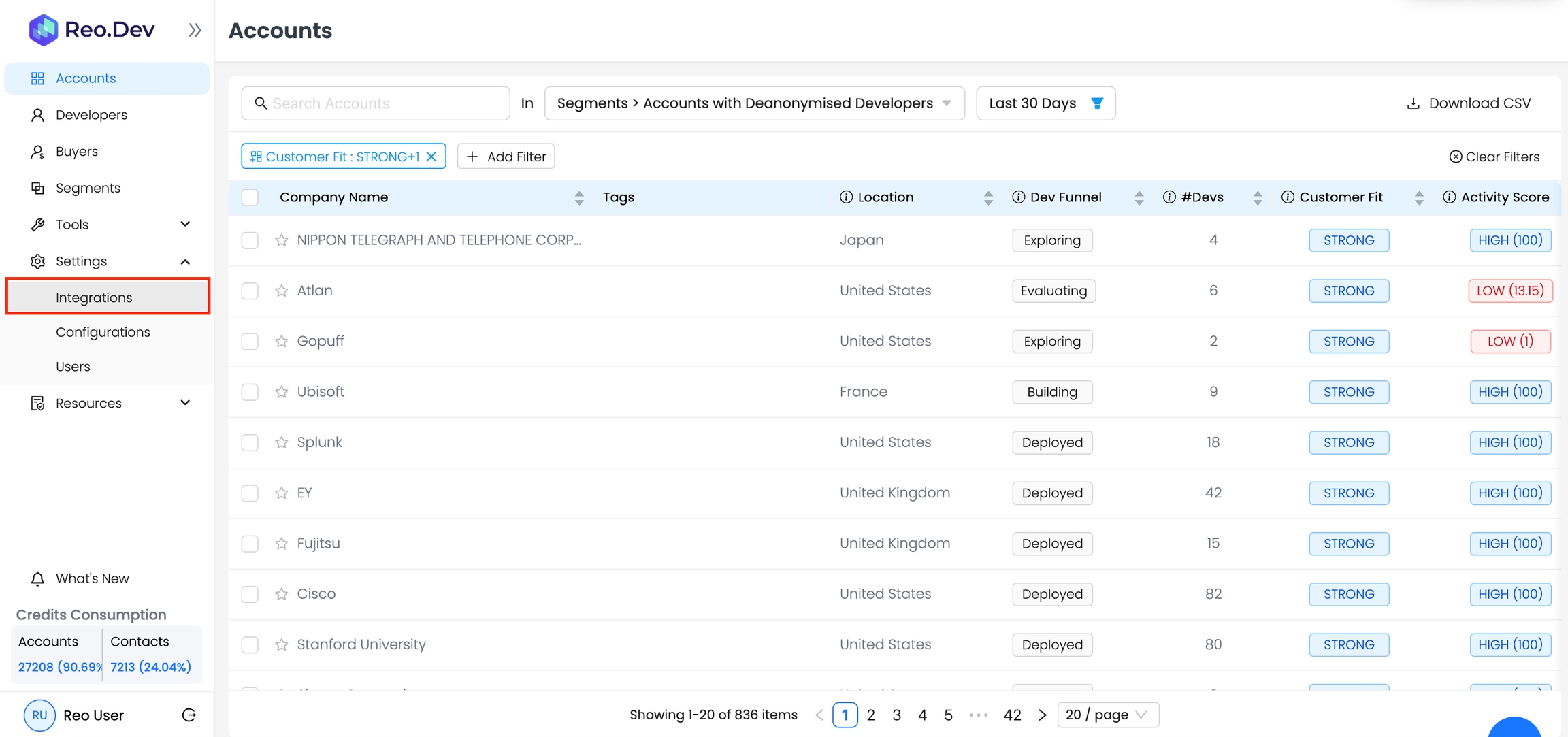Click the Location column info icon

tap(846, 197)
